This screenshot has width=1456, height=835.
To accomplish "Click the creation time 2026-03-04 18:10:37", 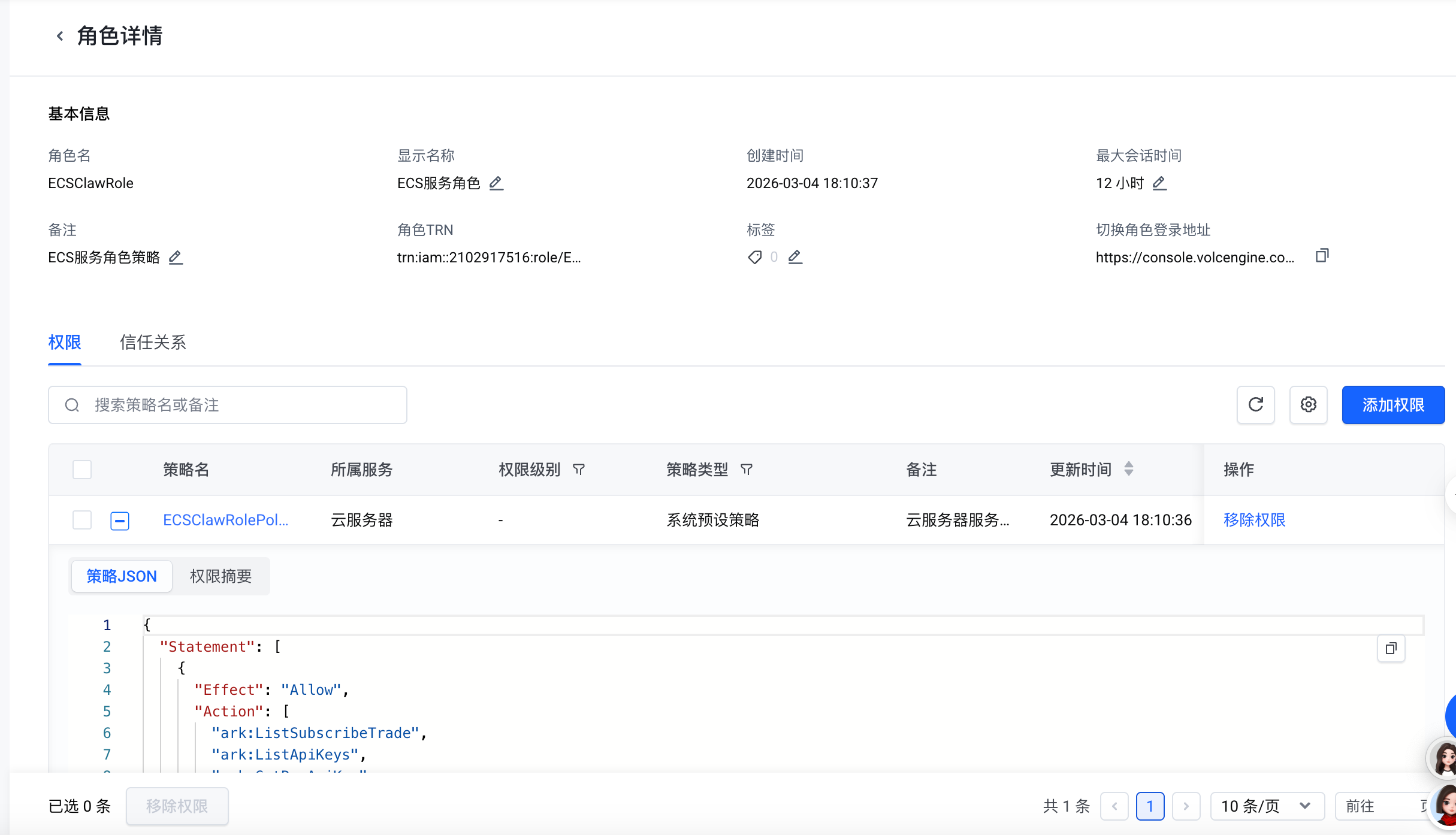I will coord(812,183).
